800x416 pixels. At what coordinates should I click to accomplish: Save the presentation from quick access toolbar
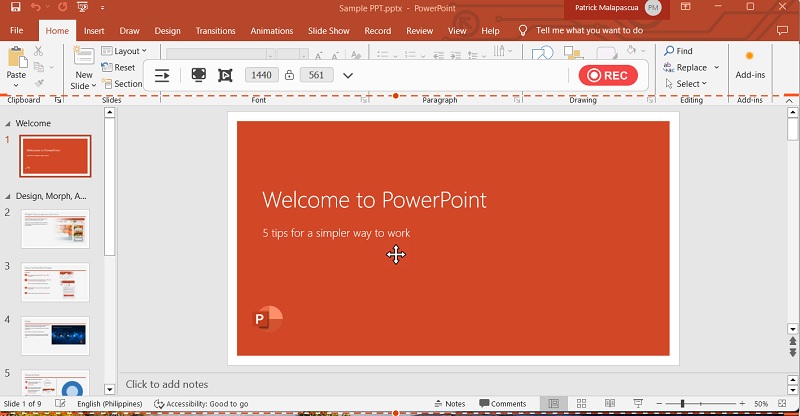coord(16,7)
